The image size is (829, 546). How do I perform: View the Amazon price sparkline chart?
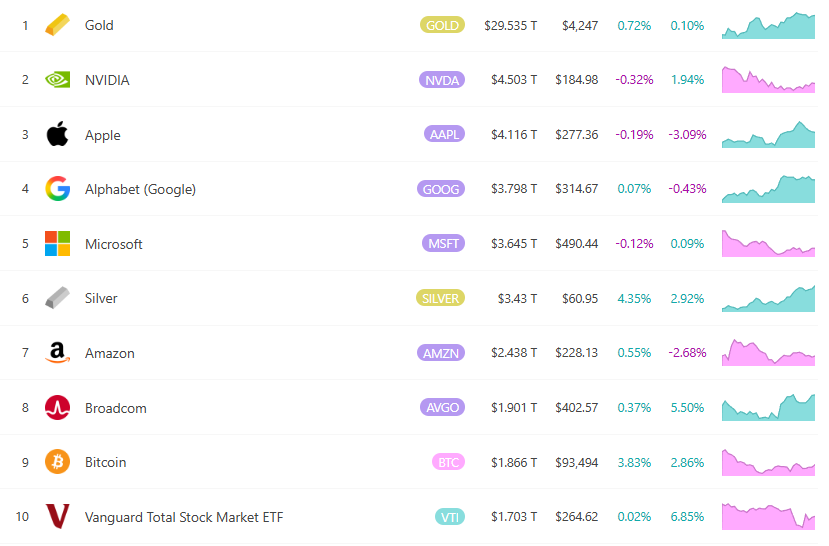[768, 353]
